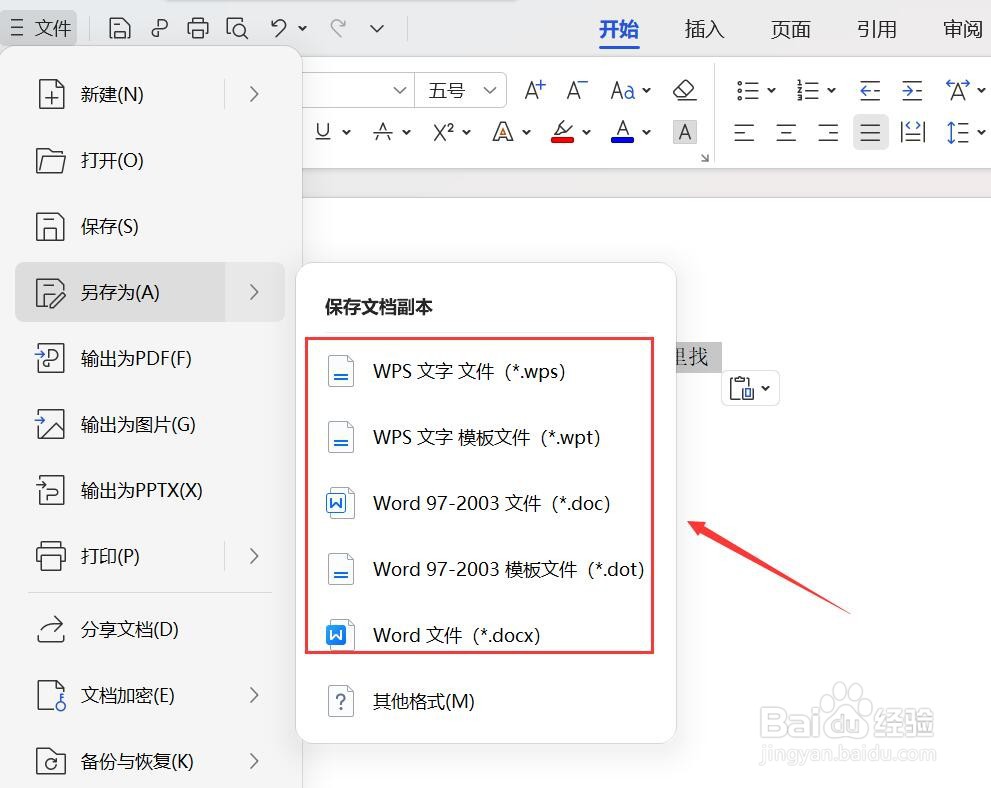Click the Undo arrow icon
The width and height of the screenshot is (991, 788).
277,27
